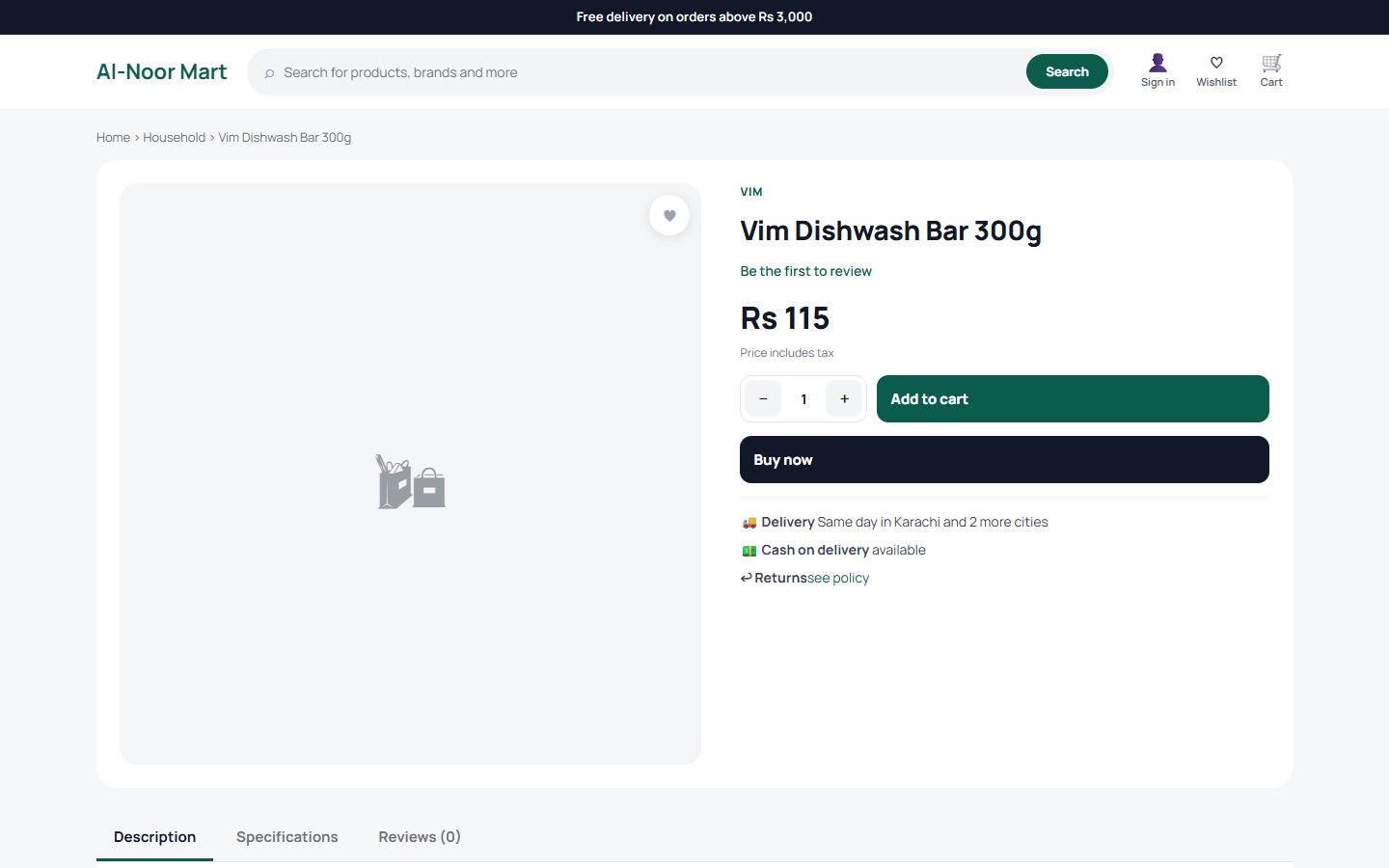Click the magnifier icon in search bar
Viewport: 1389px width, 868px height.
click(269, 73)
